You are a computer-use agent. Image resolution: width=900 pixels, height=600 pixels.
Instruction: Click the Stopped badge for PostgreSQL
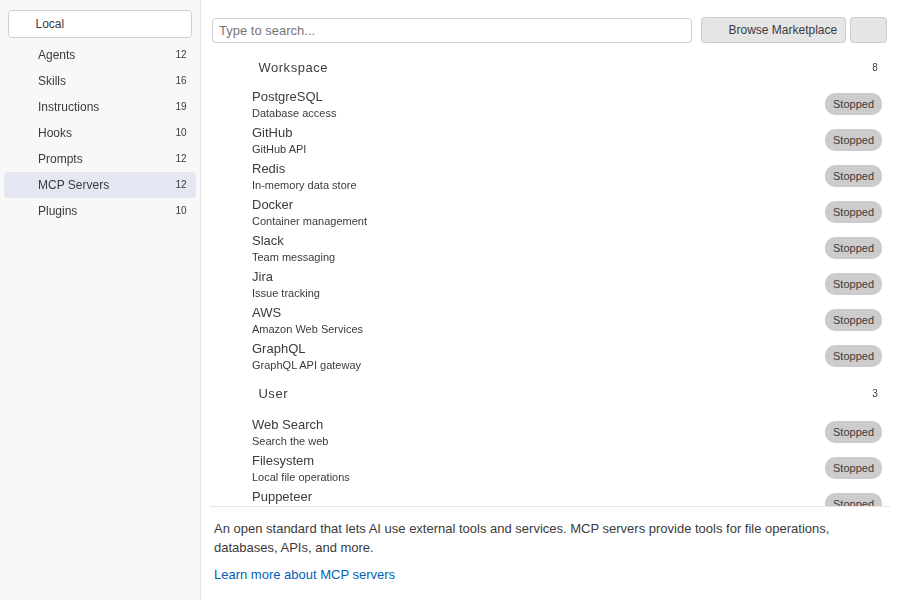[x=853, y=104]
